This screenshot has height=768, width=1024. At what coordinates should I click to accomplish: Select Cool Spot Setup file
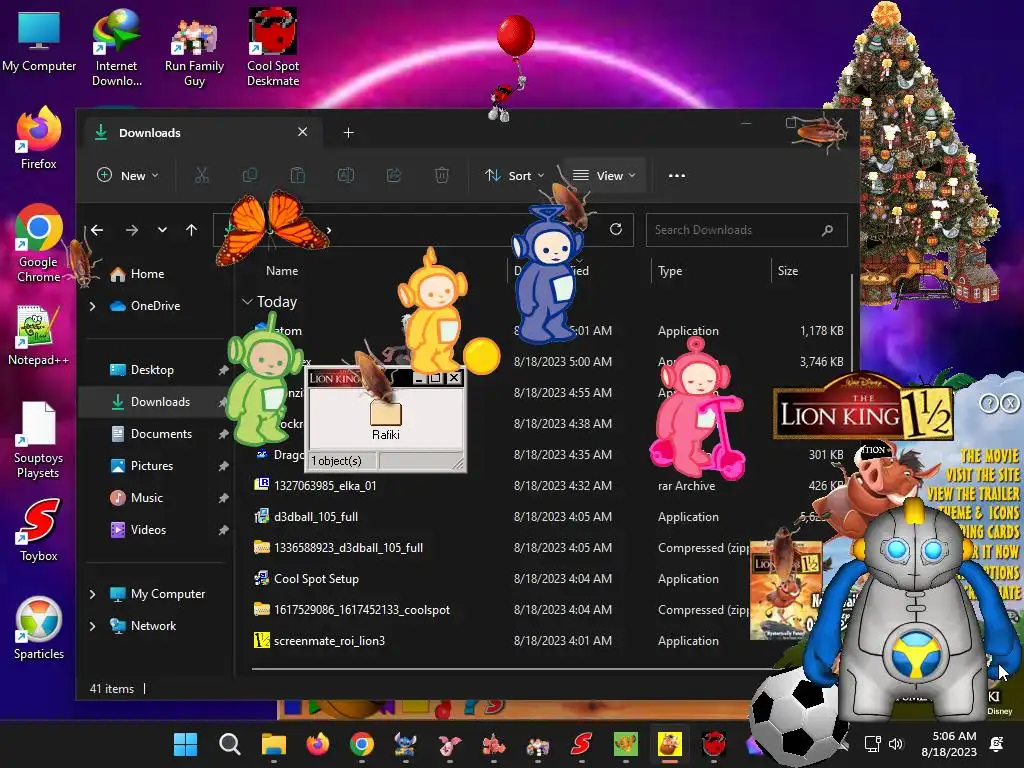(316, 579)
